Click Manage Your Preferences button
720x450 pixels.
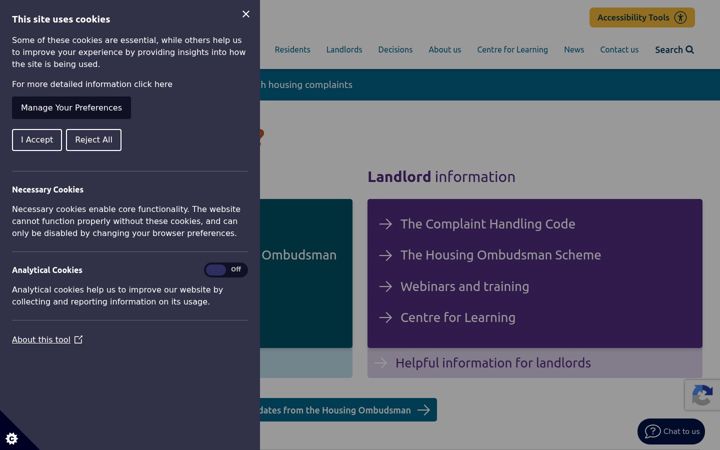(x=71, y=107)
